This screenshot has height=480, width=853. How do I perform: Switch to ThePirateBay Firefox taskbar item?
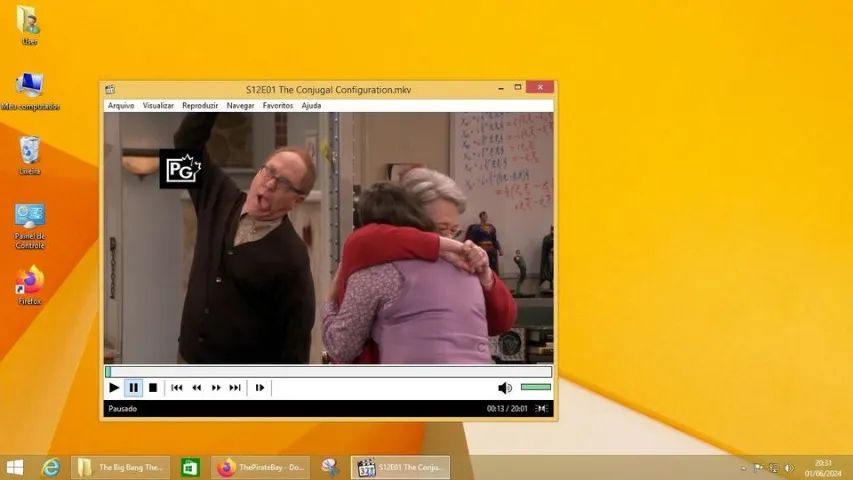coord(261,467)
